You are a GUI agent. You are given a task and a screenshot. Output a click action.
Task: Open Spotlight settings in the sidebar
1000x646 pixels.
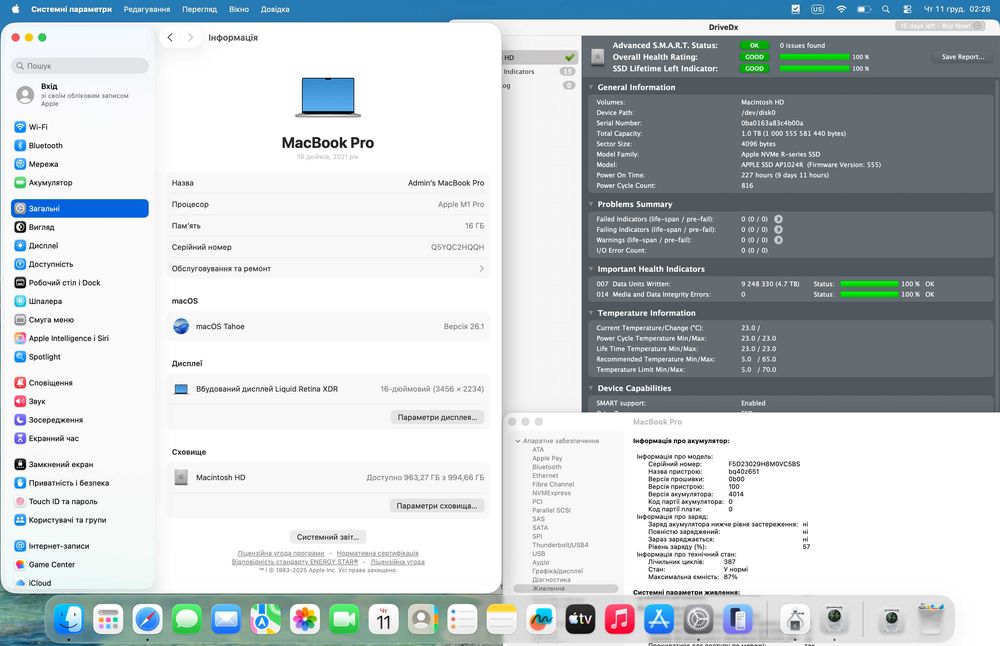pos(80,356)
